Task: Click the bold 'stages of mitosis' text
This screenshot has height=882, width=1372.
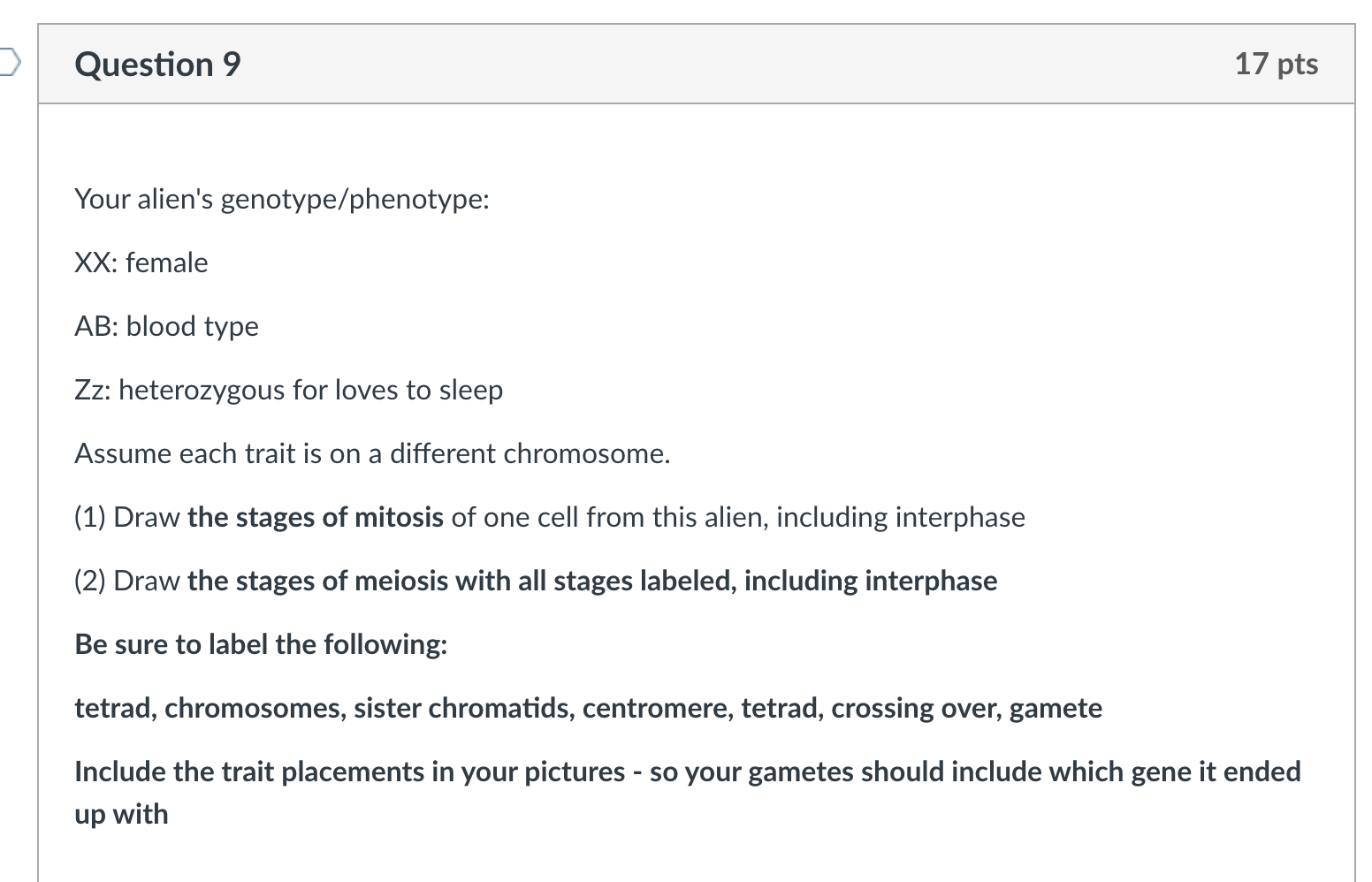Action: (x=314, y=517)
